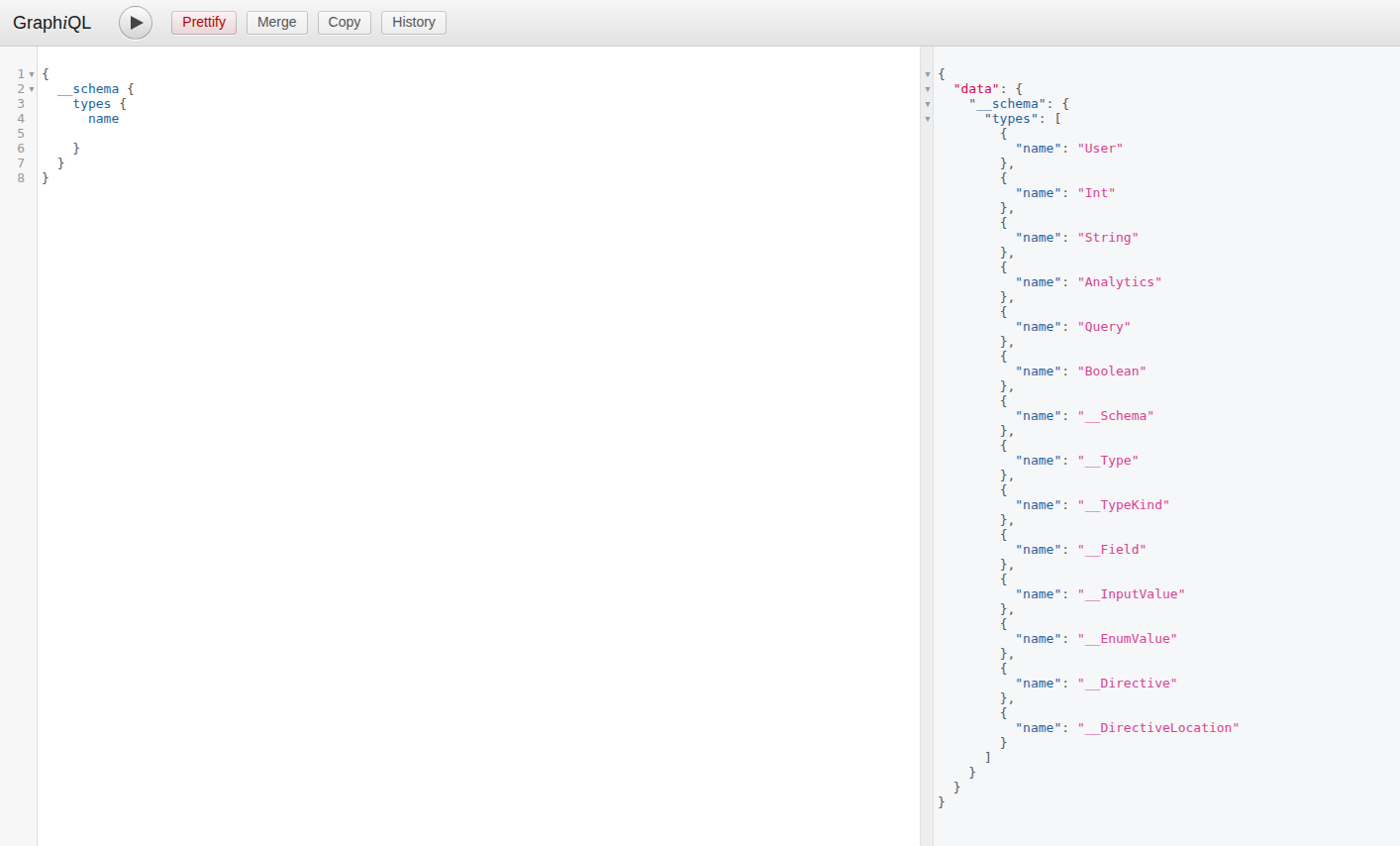This screenshot has width=1400, height=846.
Task: Select the "__DirectiveLocation" result value
Action: [1158, 728]
